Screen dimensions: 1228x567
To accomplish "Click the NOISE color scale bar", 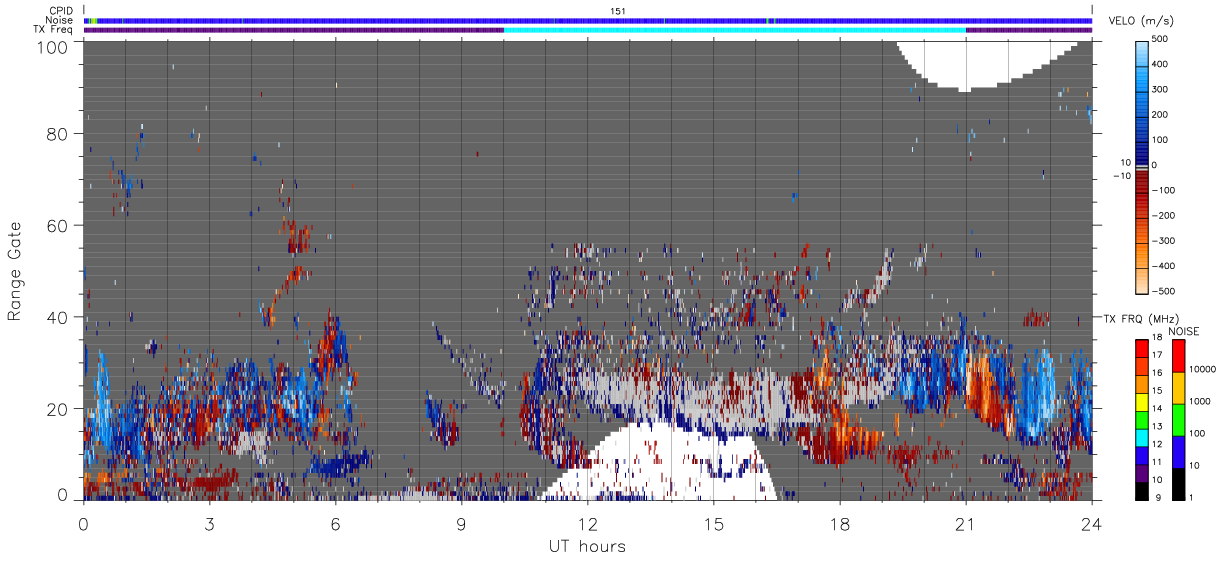I will (1179, 419).
